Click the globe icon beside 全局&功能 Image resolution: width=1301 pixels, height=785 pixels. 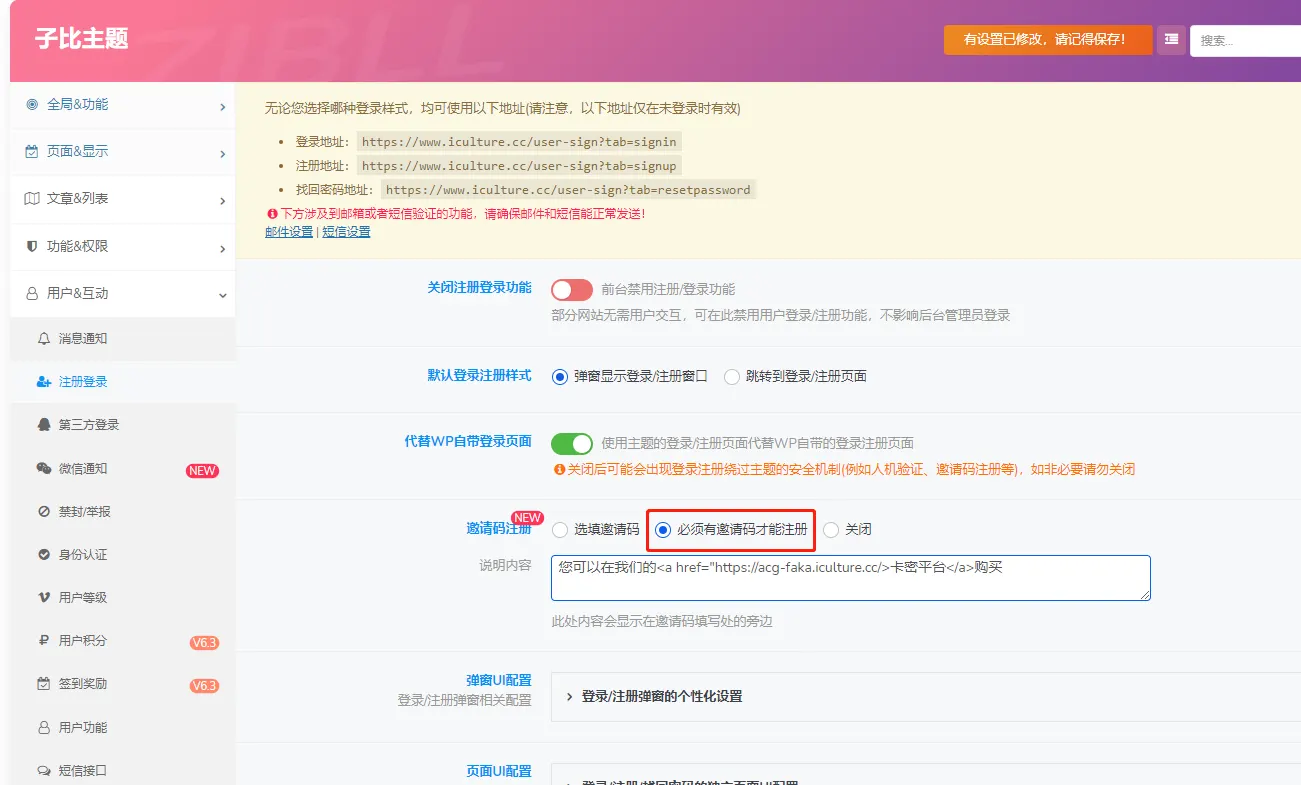tap(32, 104)
